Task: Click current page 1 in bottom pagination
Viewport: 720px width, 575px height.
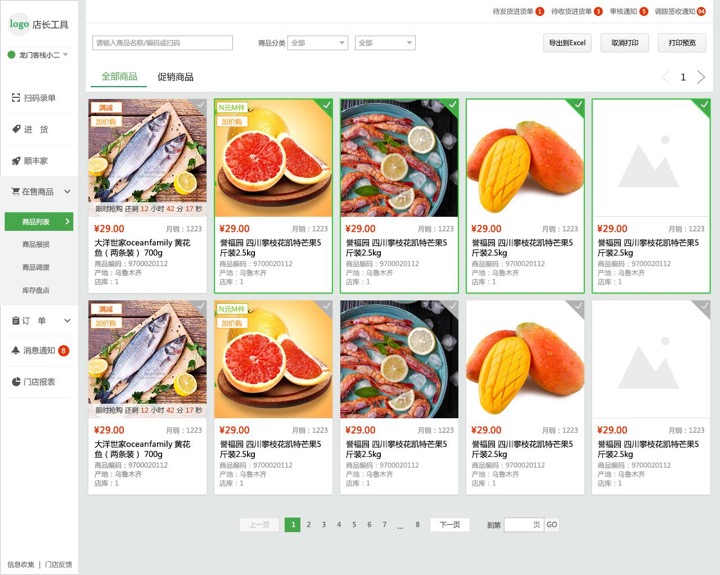Action: pos(292,524)
